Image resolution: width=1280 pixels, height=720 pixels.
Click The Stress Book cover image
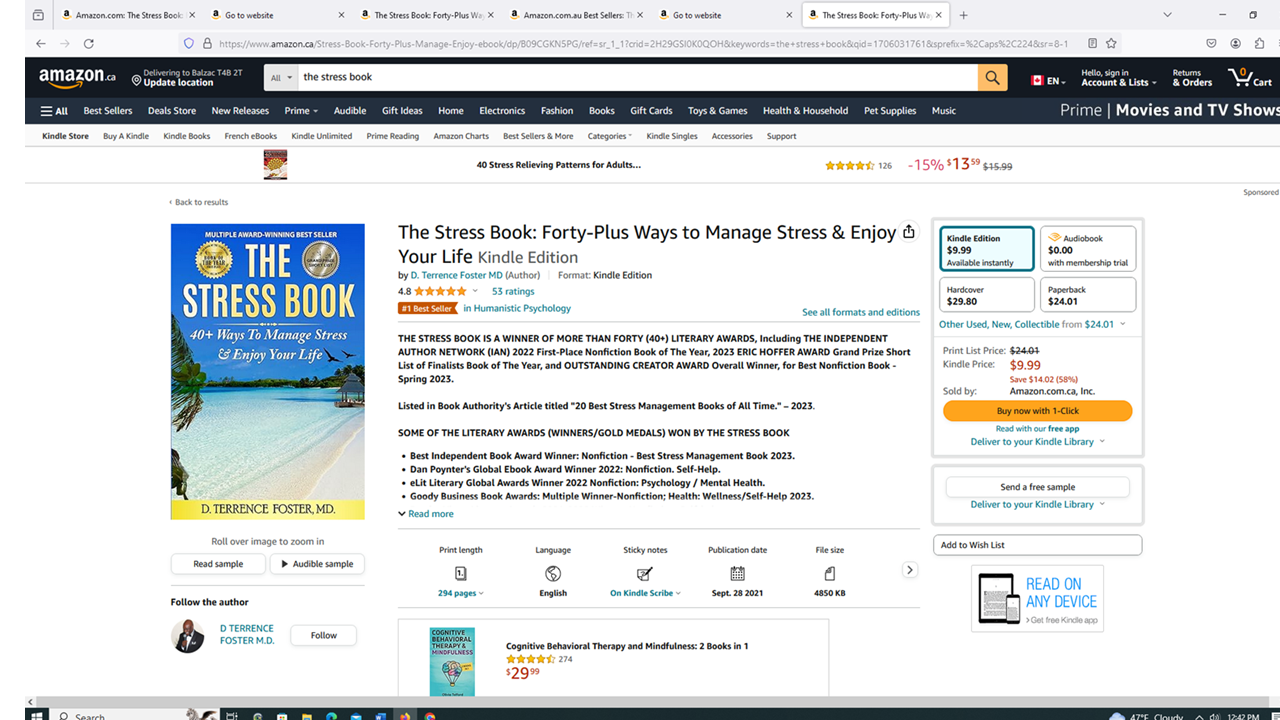(x=268, y=371)
